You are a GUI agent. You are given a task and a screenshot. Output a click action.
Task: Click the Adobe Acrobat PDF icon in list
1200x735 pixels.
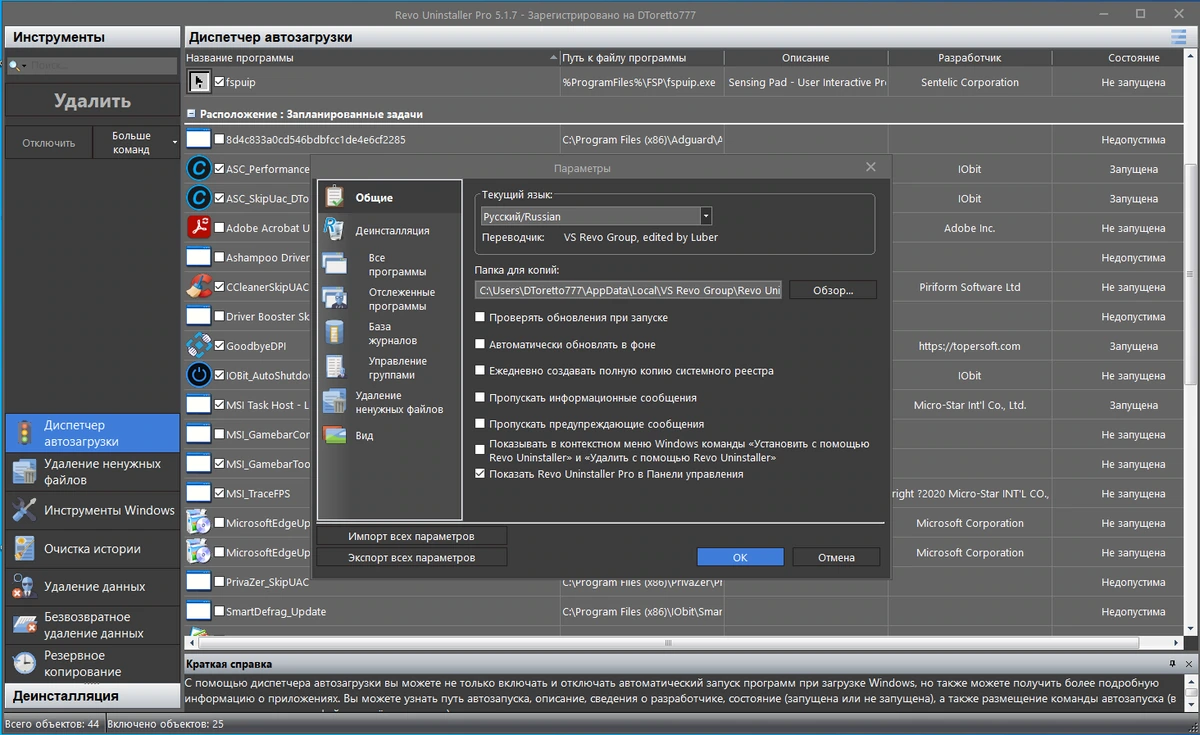point(199,228)
